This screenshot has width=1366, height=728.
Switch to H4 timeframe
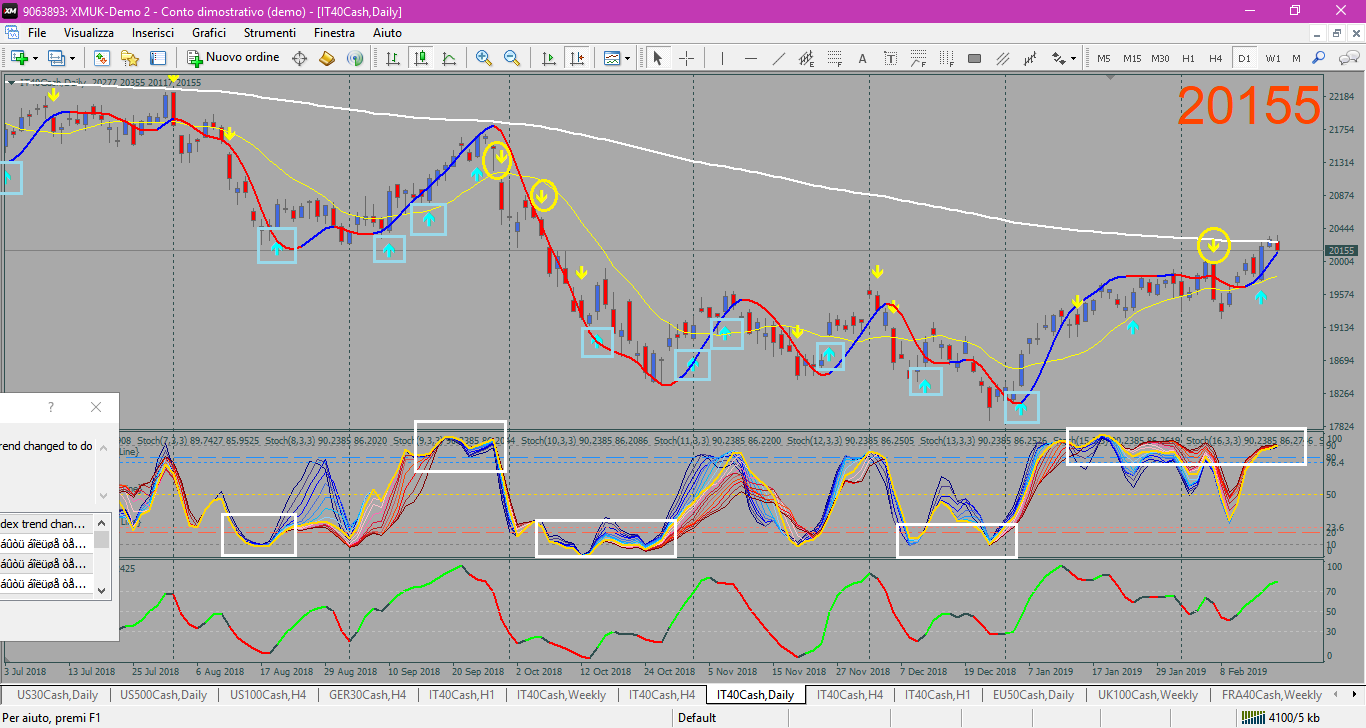coord(1215,58)
